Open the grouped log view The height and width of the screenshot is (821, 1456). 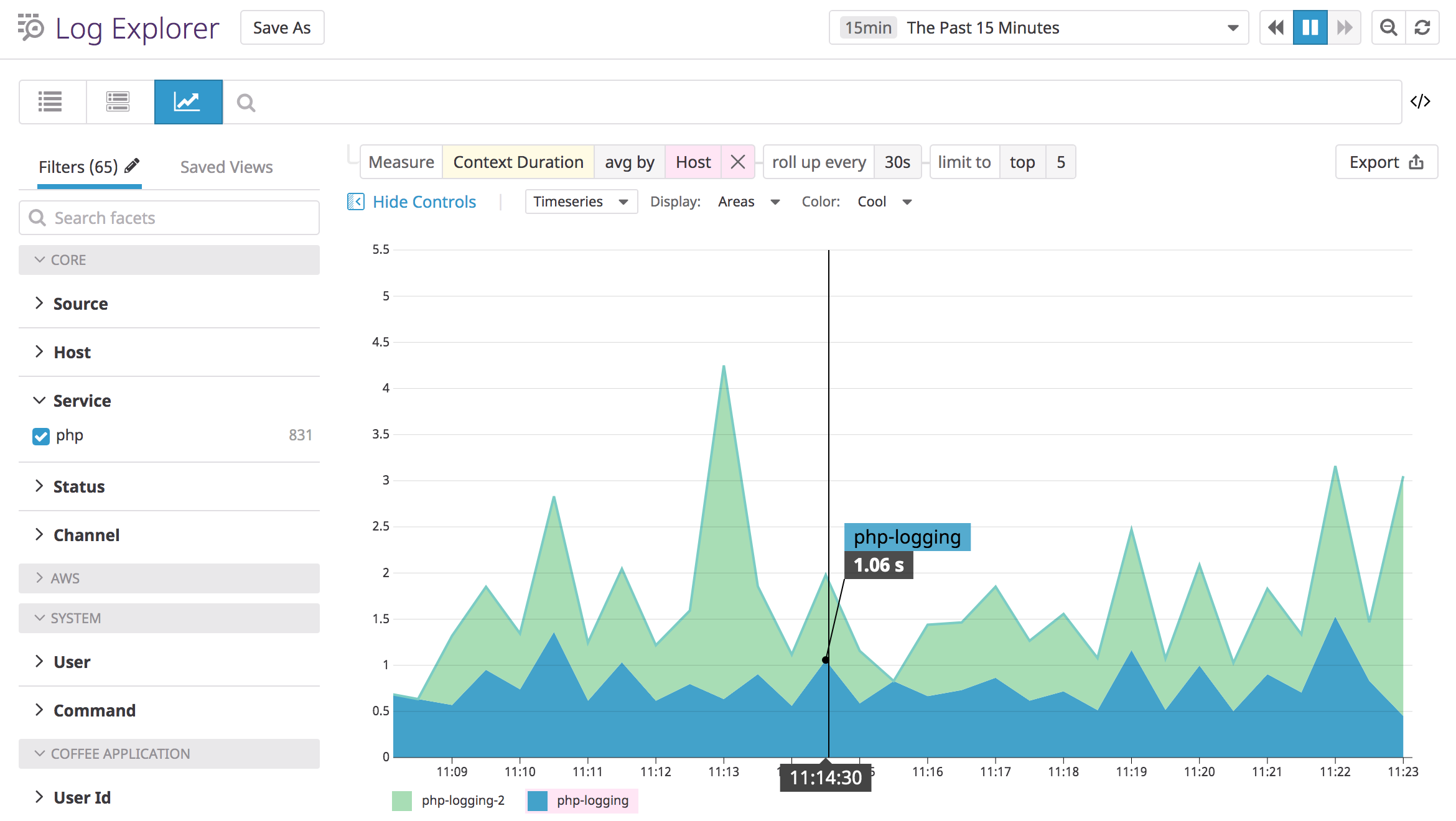click(118, 101)
